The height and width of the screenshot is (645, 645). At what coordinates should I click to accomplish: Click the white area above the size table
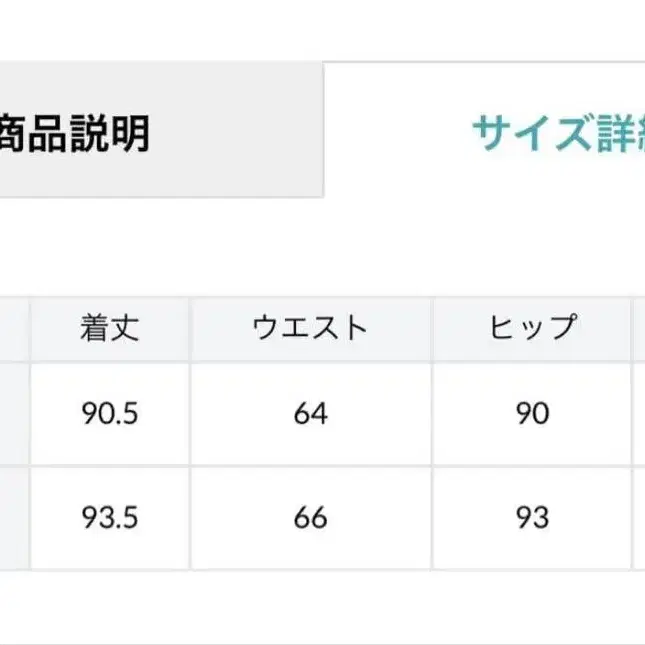coord(320,248)
